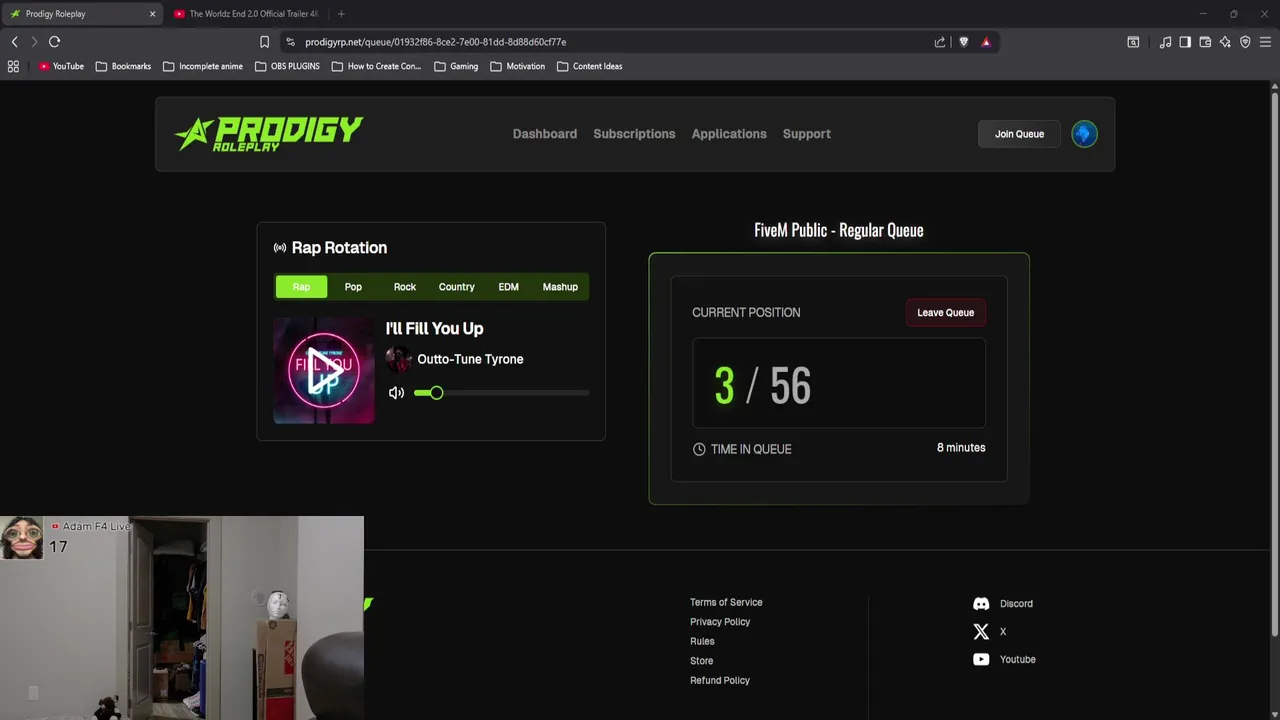
Task: Open the Youtube text link in the footer
Action: [x=1018, y=660]
